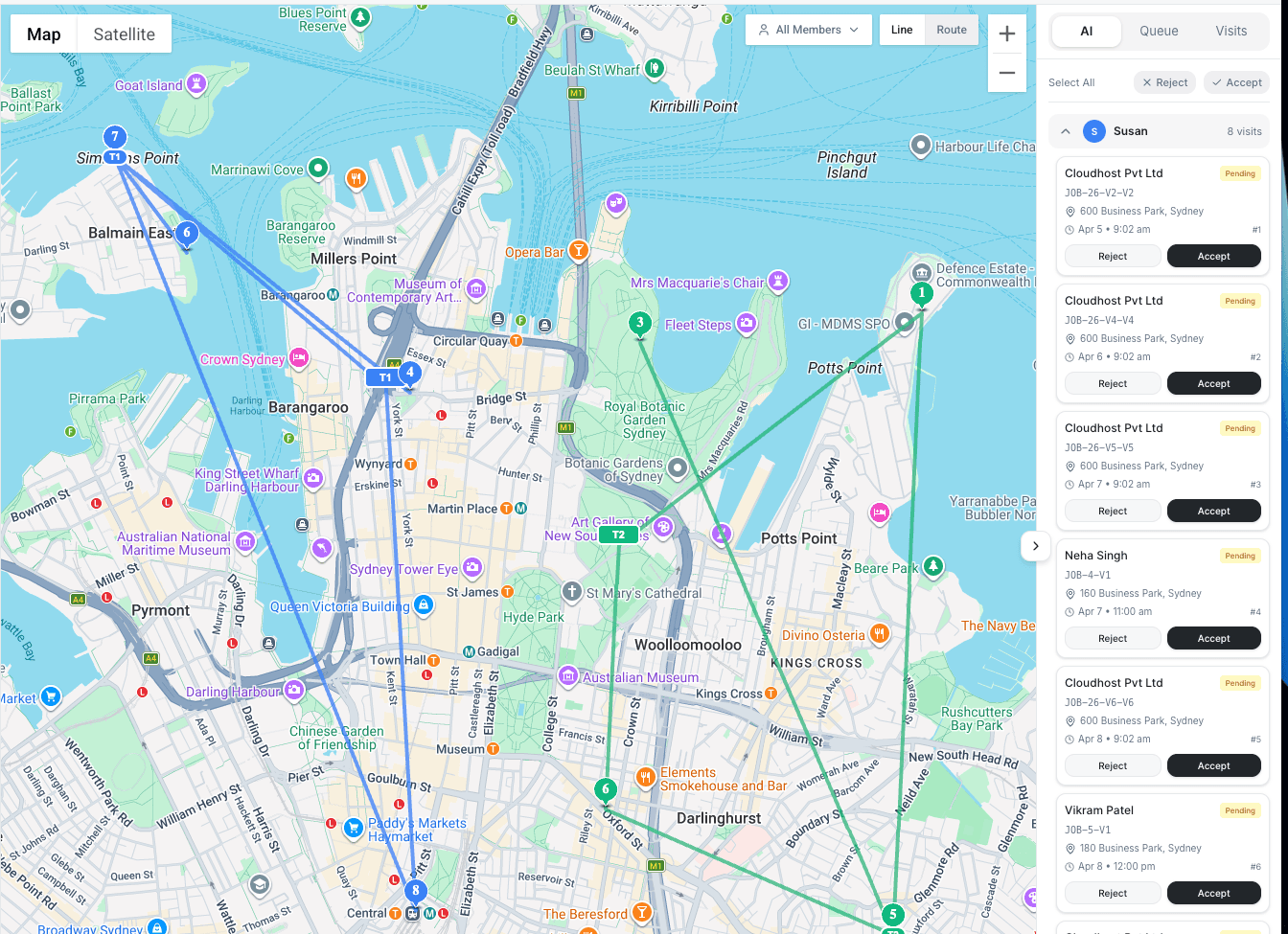Click the Opera Bar restaurant icon
The width and height of the screenshot is (1288, 934).
coord(578,251)
